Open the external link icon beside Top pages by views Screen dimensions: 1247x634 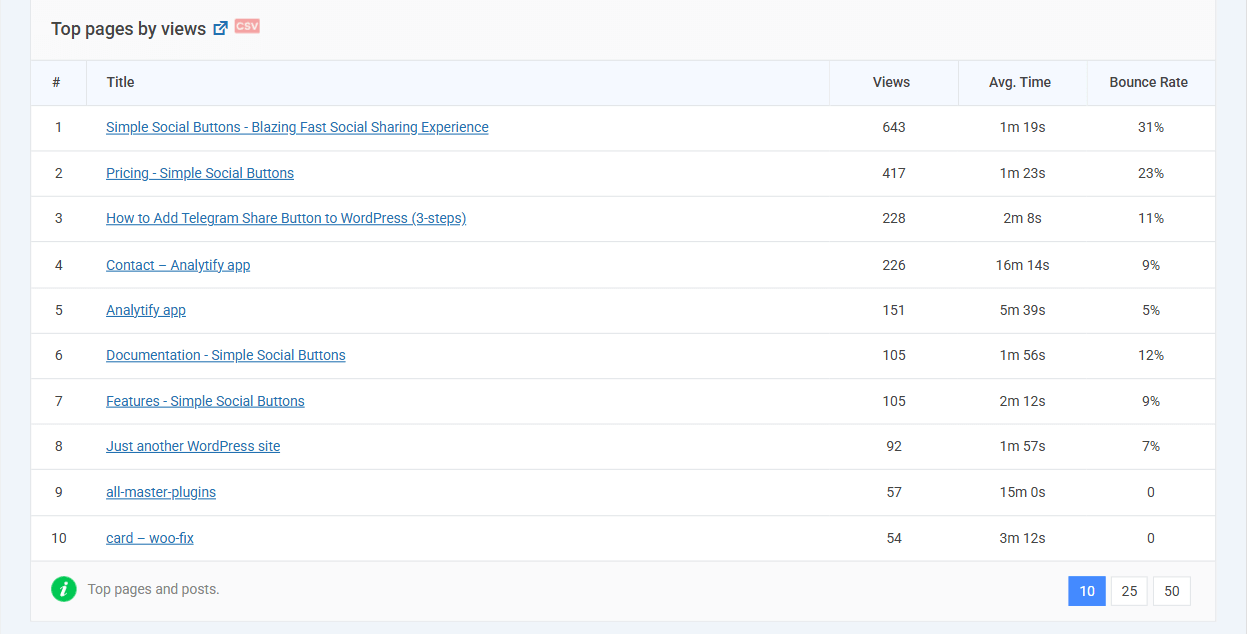coord(221,28)
